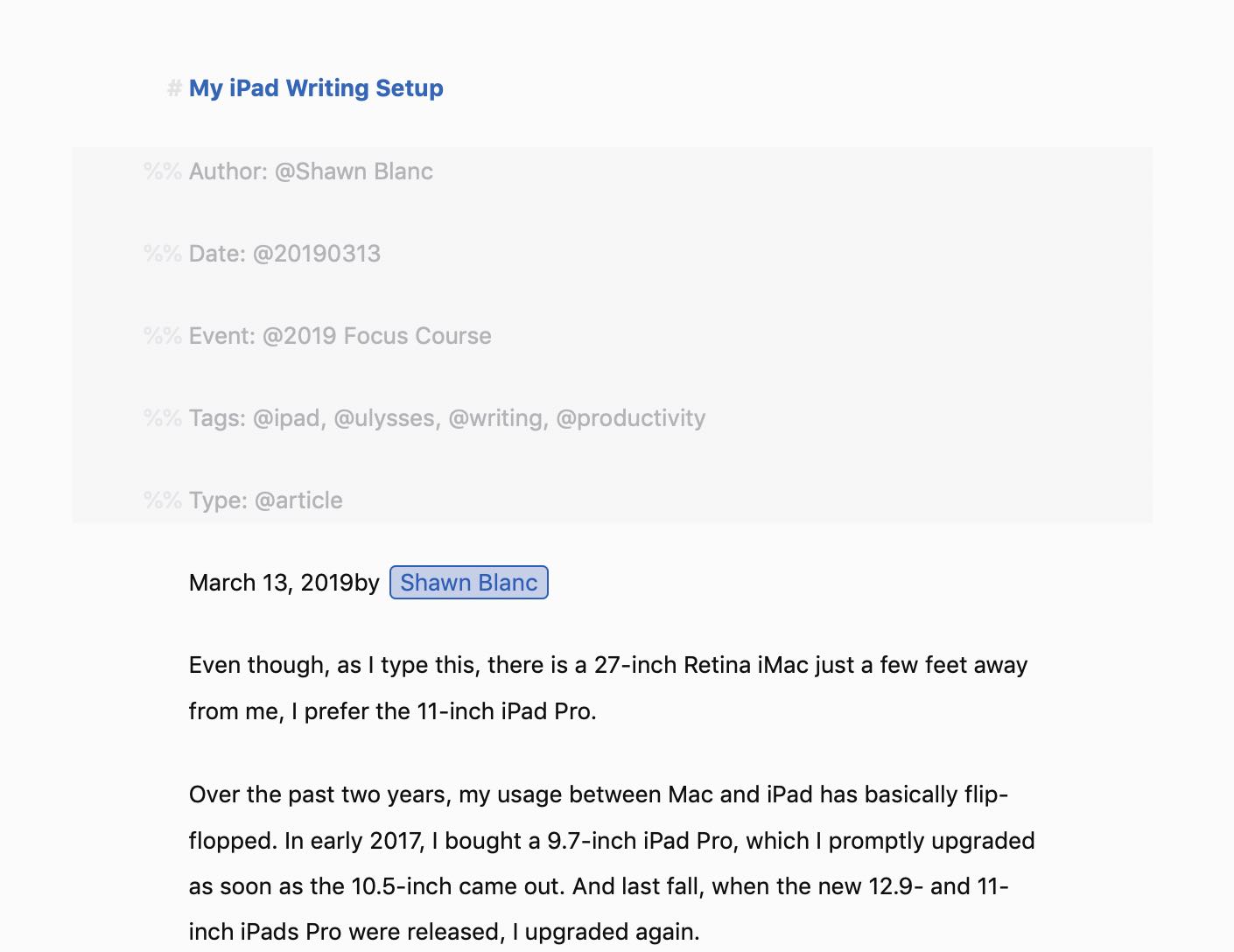The width and height of the screenshot is (1234, 952).
Task: Click the @productivity tag
Action: pos(631,418)
